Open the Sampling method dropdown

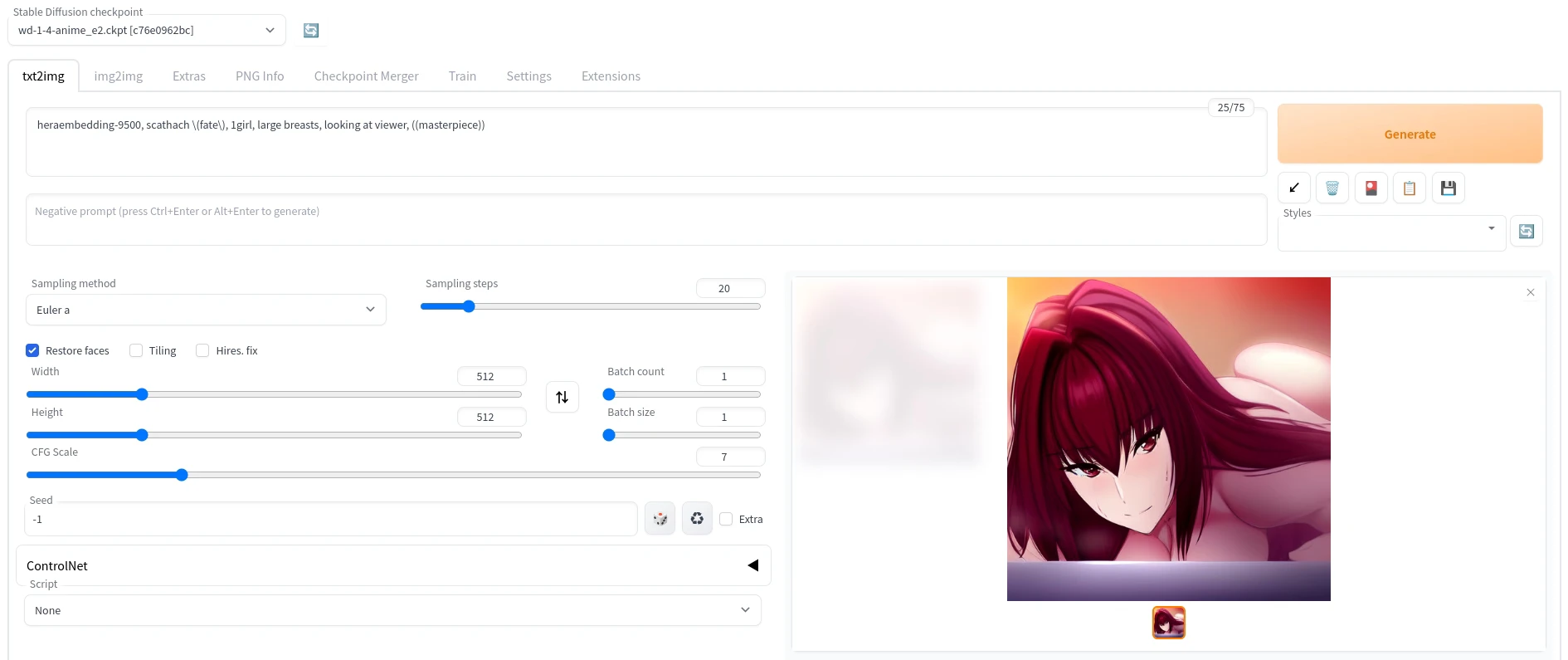coord(206,310)
